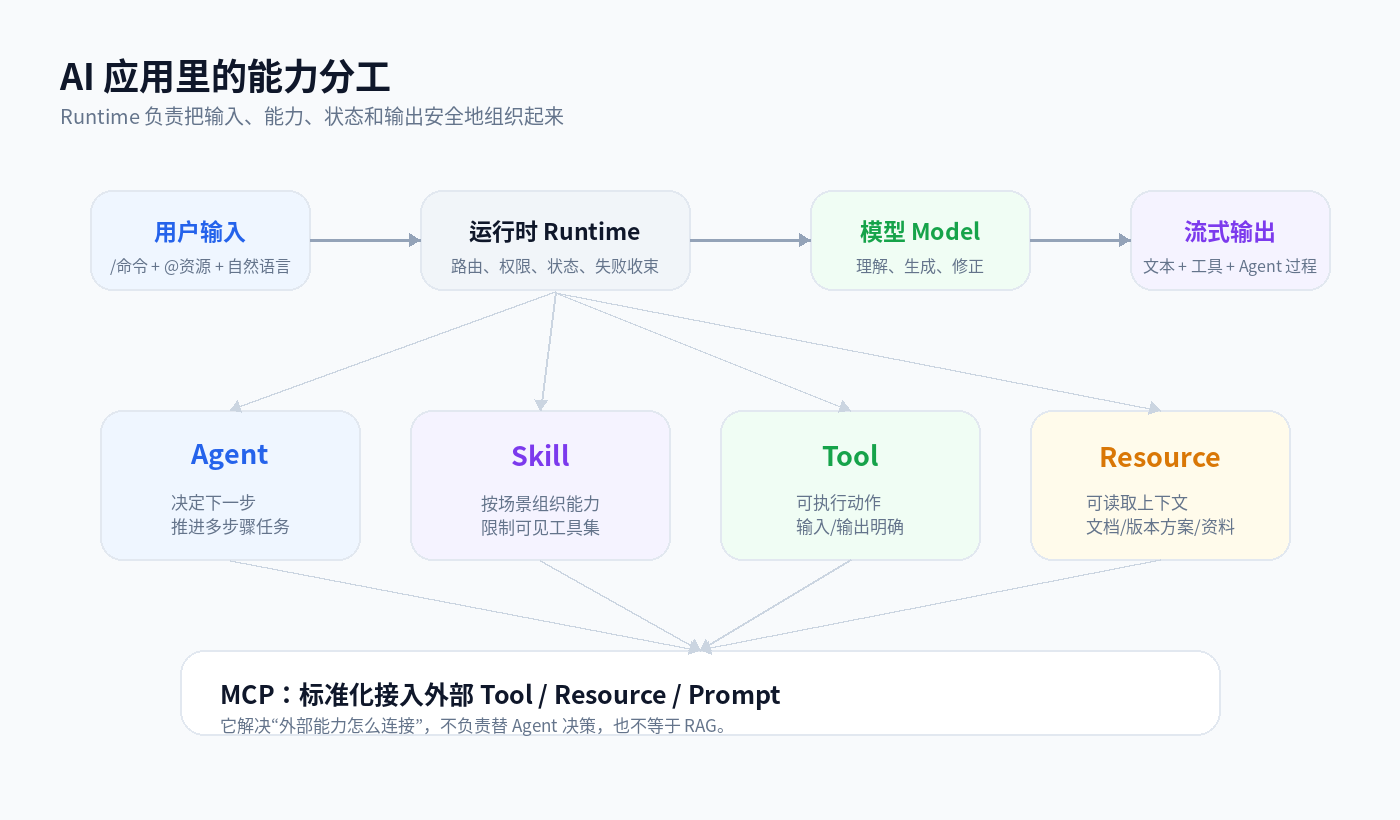The width and height of the screenshot is (1400, 820).
Task: Click the title 'AI 应用里的能力分工'
Action: point(225,77)
